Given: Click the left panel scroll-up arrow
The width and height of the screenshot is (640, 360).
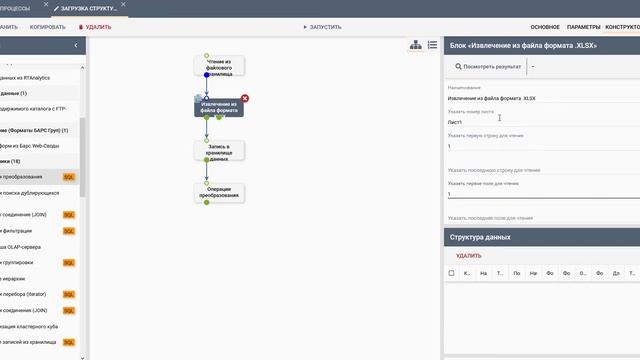Looking at the screenshot, I should pyautogui.click(x=82, y=67).
